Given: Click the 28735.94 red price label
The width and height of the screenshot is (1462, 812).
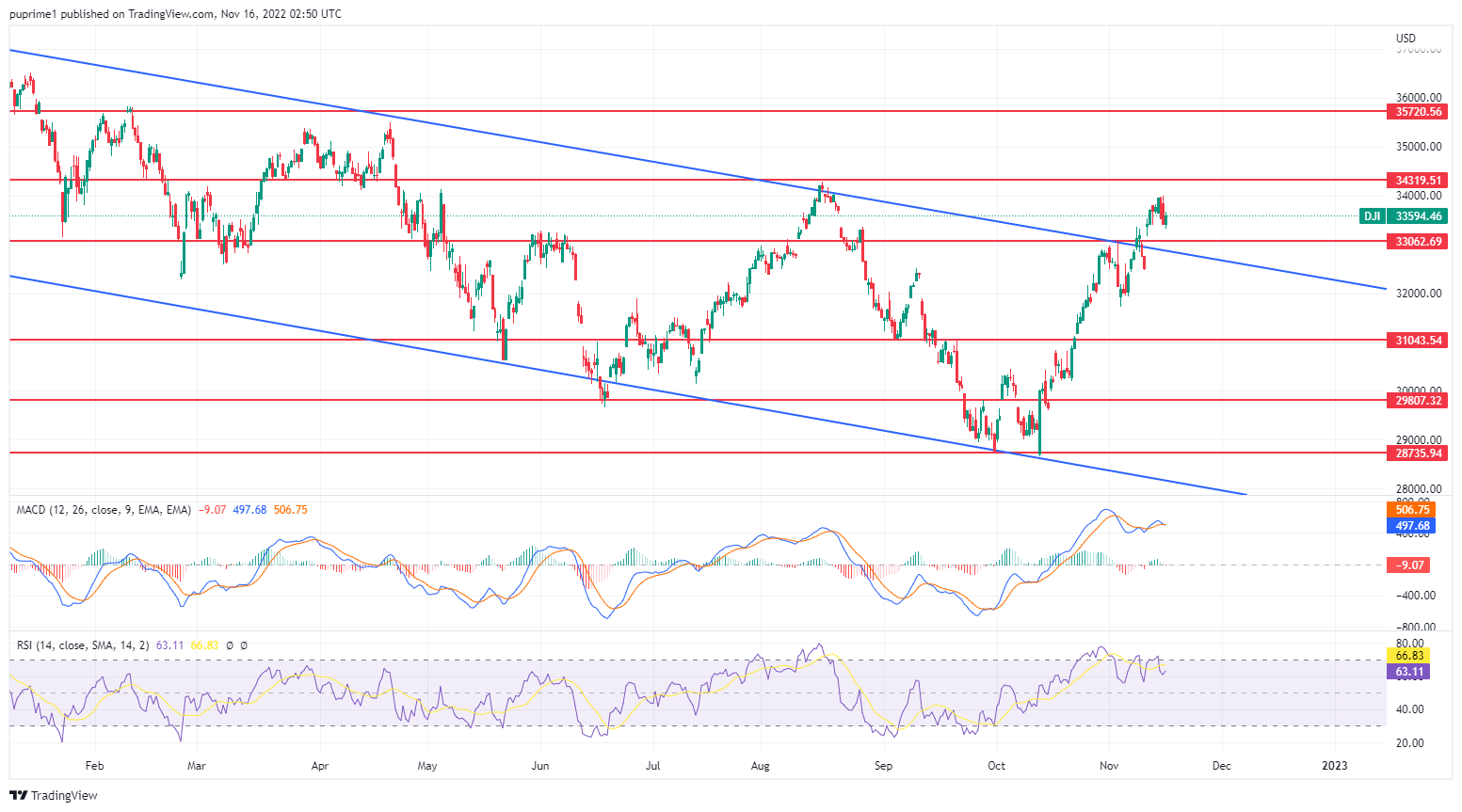Looking at the screenshot, I should [x=1418, y=454].
